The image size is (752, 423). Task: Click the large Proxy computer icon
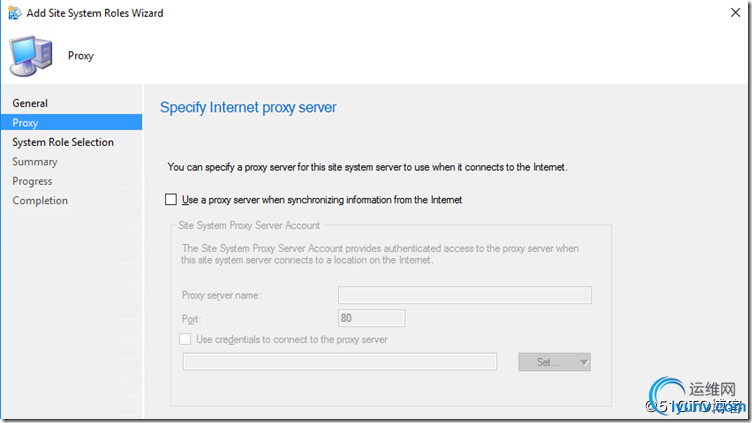pos(31,56)
